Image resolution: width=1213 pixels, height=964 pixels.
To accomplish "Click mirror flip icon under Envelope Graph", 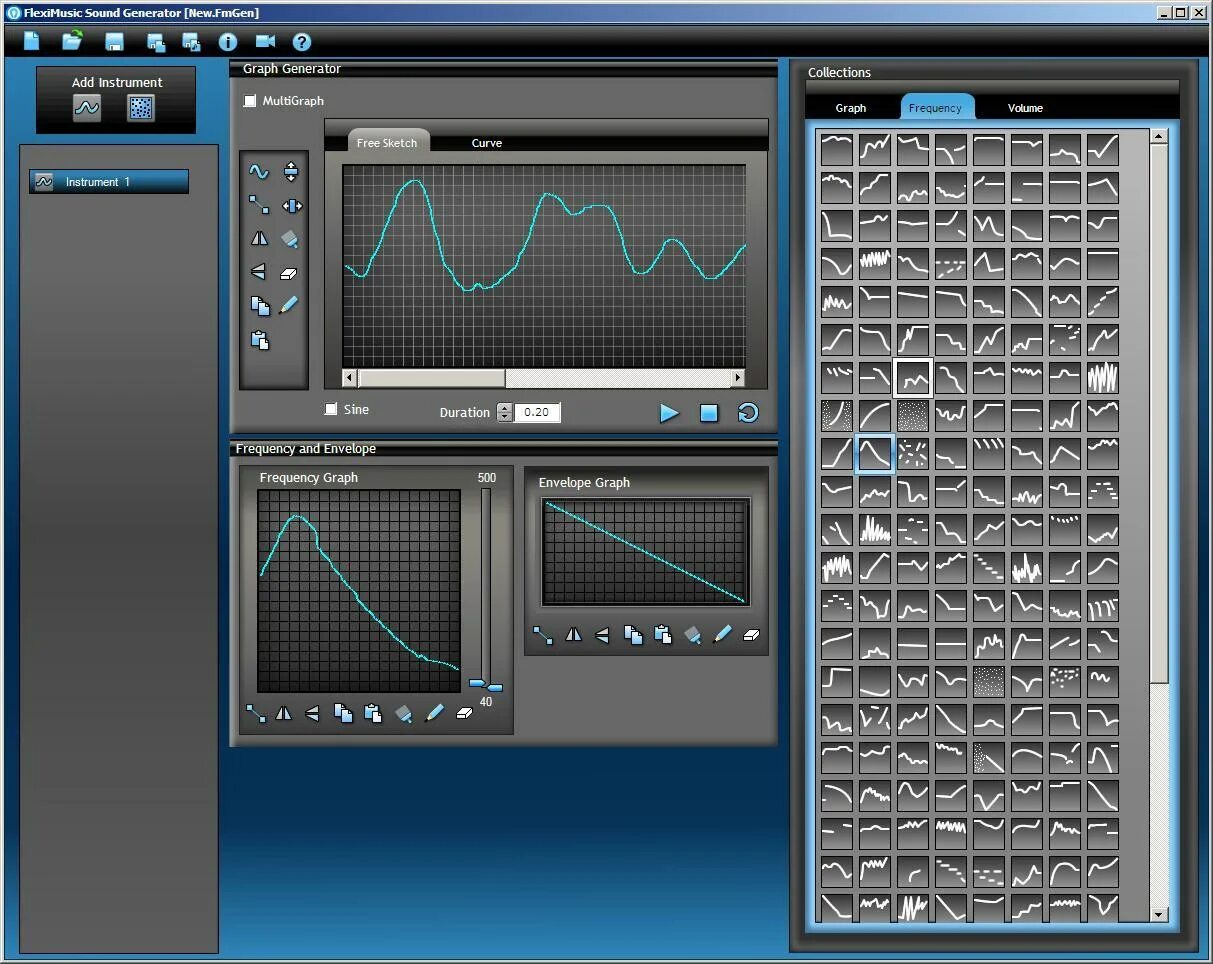I will pos(573,634).
